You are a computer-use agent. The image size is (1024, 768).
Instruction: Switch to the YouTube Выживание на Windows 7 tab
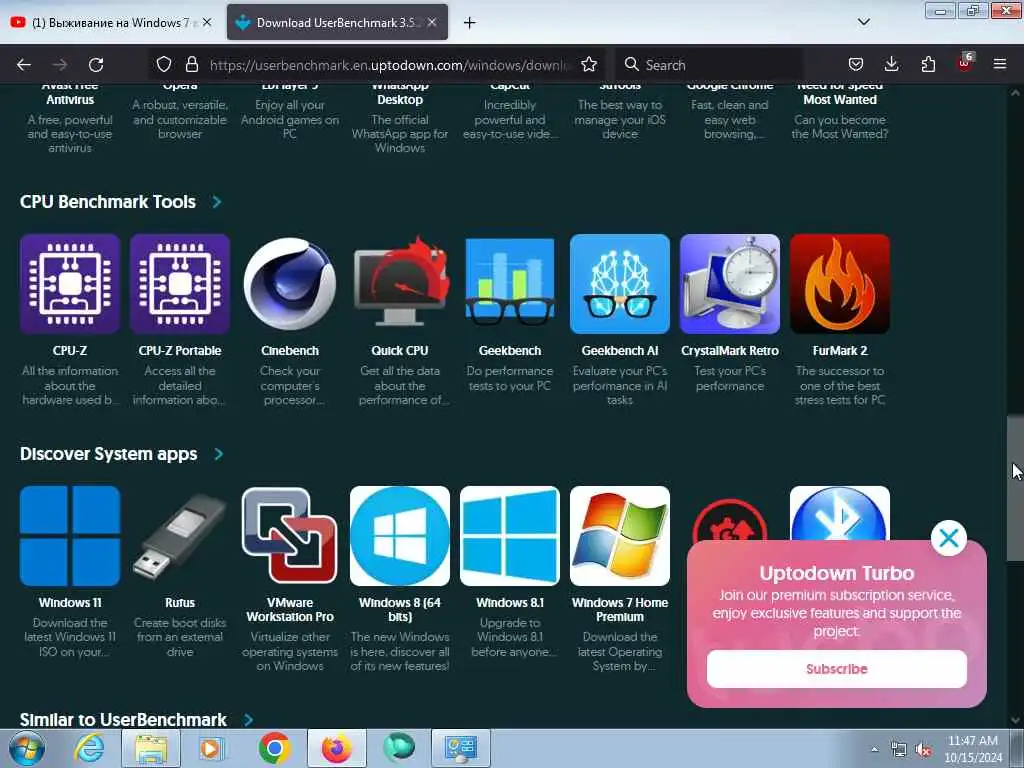point(111,22)
